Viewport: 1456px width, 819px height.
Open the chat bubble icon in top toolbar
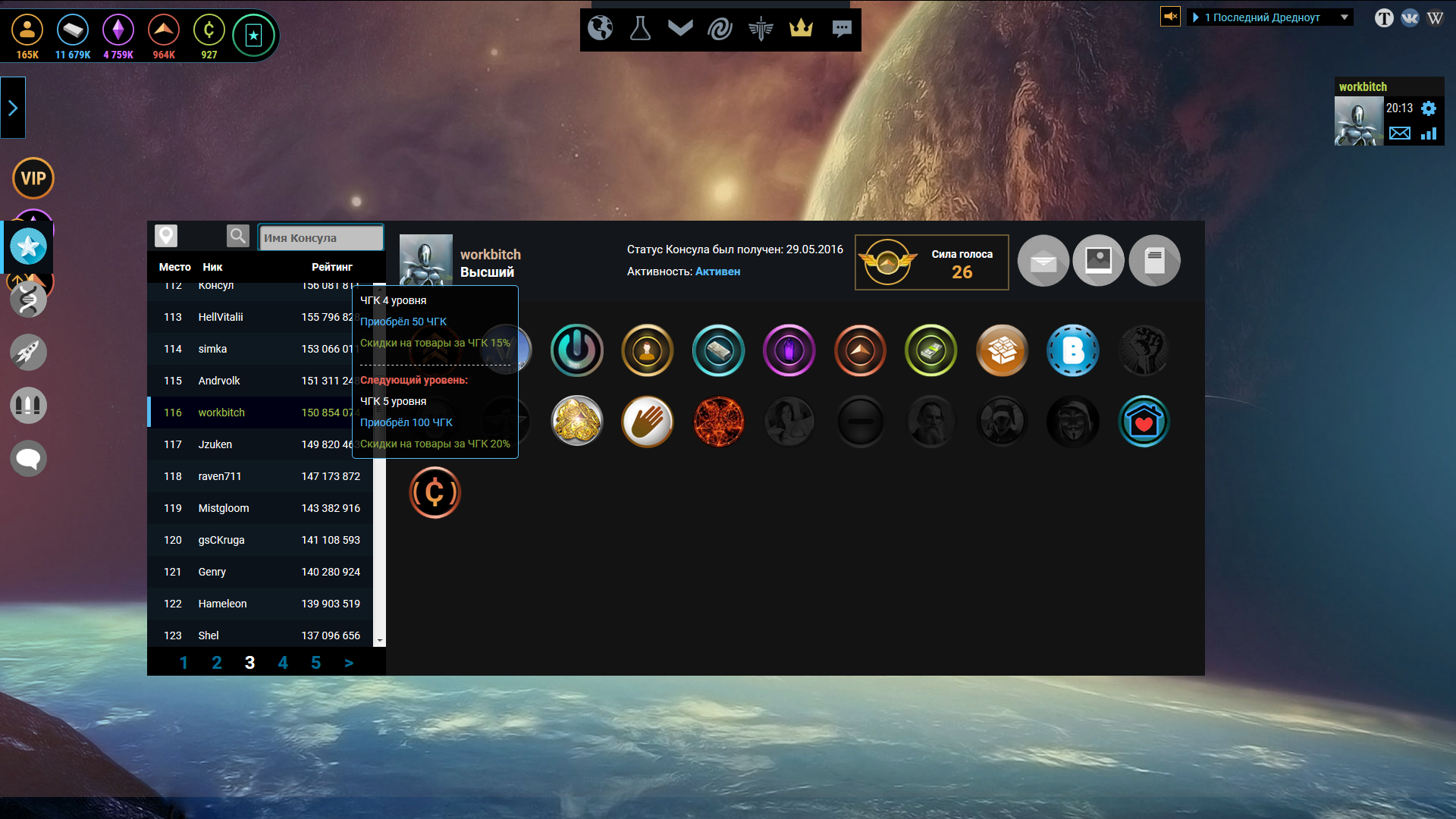[x=842, y=29]
